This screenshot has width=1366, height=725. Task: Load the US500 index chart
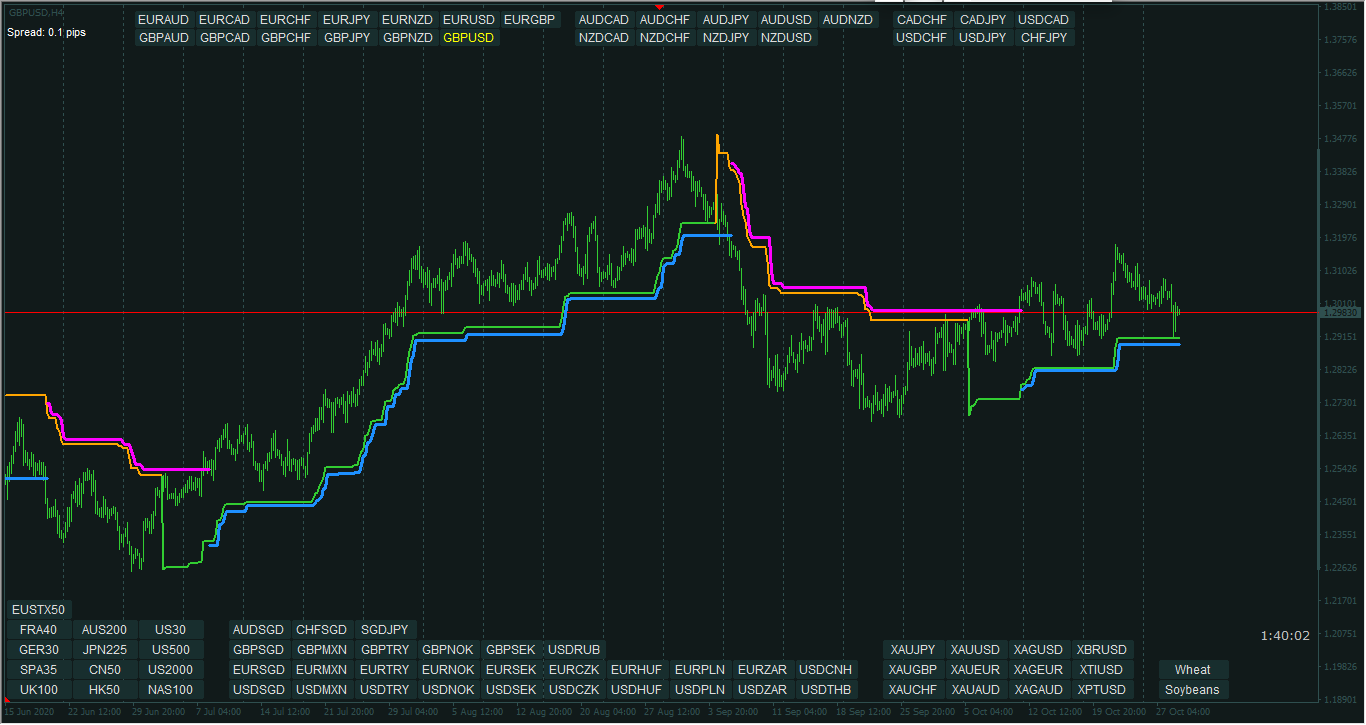click(171, 650)
